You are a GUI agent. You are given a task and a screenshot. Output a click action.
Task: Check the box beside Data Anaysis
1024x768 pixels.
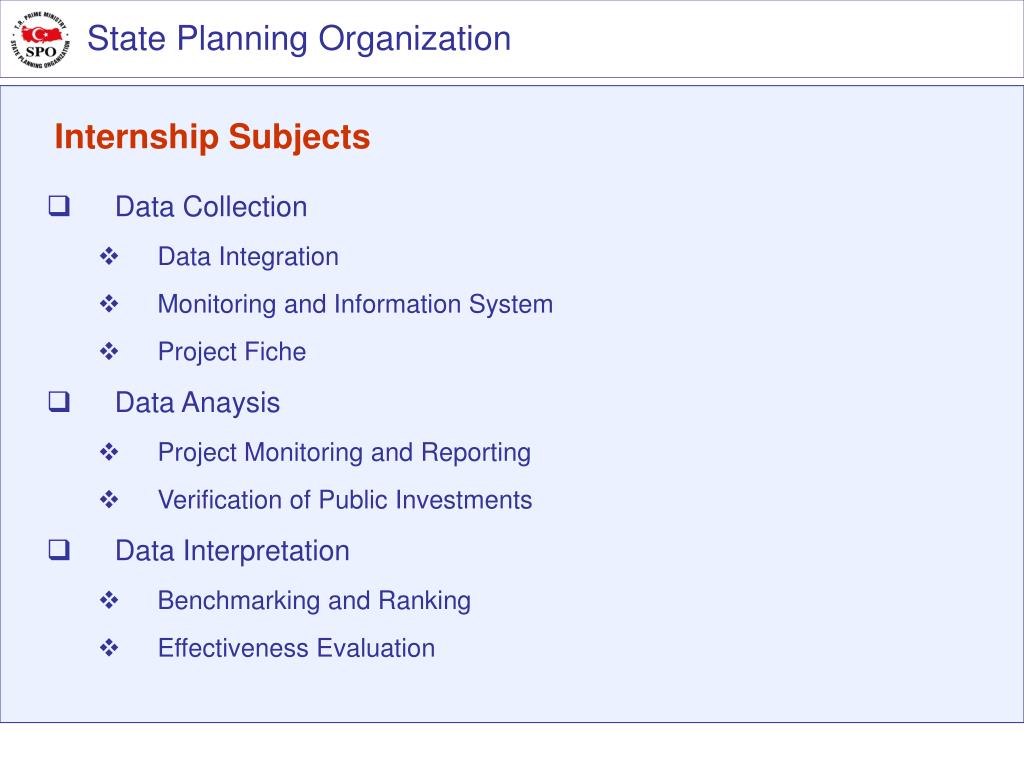pyautogui.click(x=59, y=402)
